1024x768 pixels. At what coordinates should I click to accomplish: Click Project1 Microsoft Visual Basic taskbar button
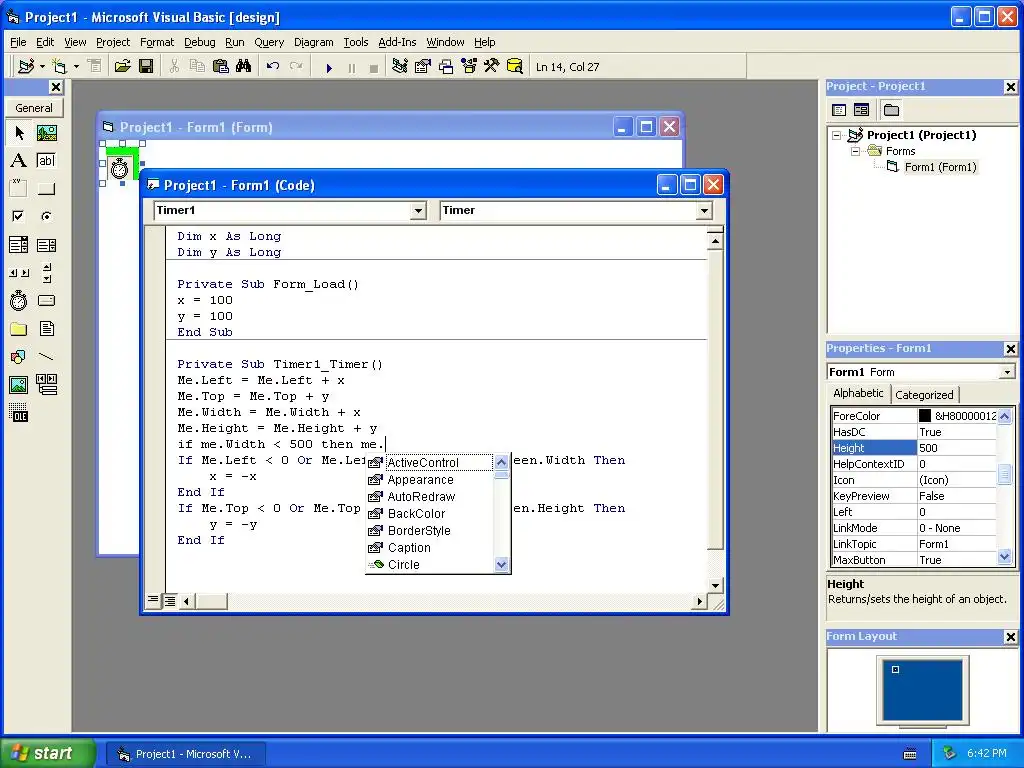click(185, 754)
